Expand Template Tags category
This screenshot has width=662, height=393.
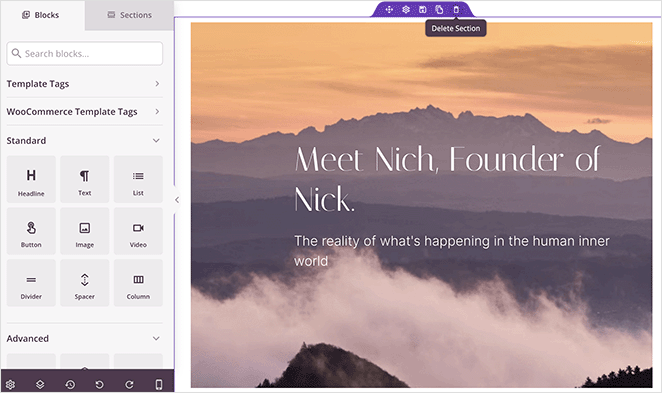point(84,84)
